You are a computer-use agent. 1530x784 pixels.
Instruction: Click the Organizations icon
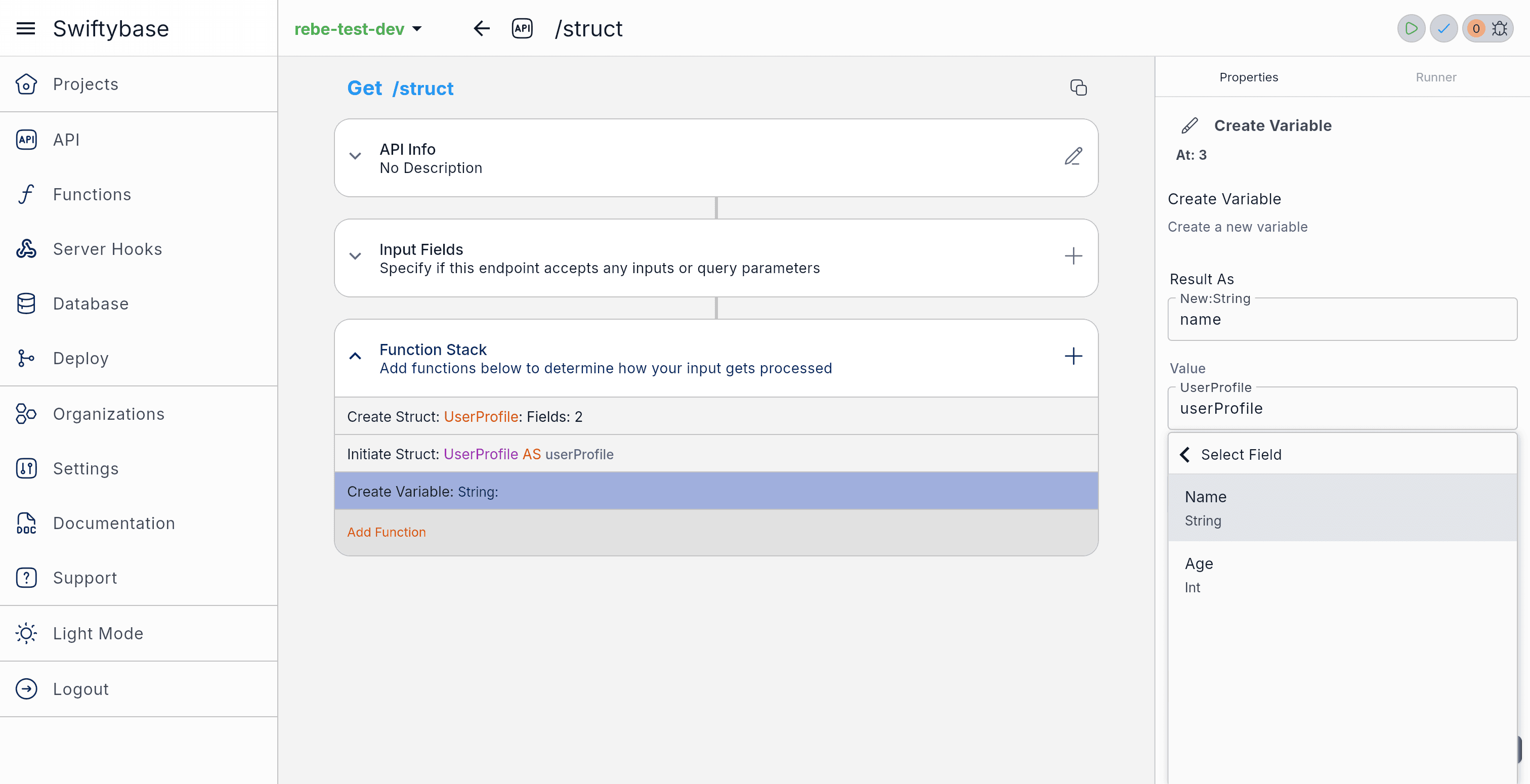[26, 413]
